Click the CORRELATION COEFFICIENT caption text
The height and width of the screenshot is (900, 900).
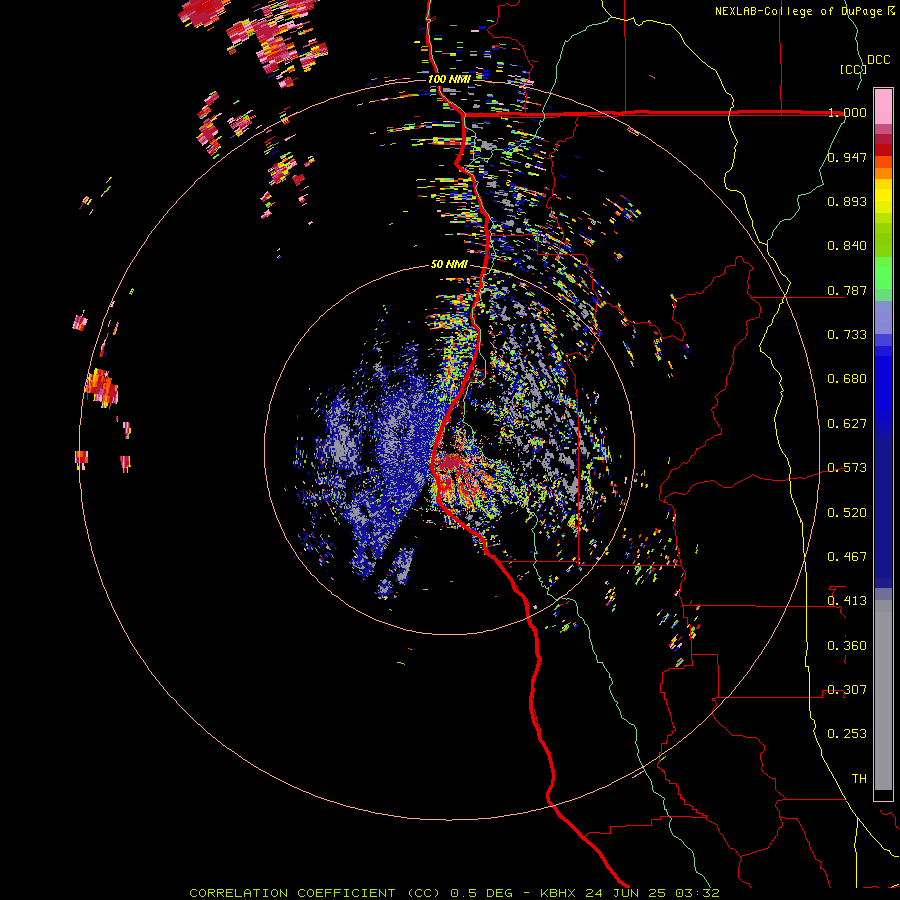pyautogui.click(x=292, y=893)
